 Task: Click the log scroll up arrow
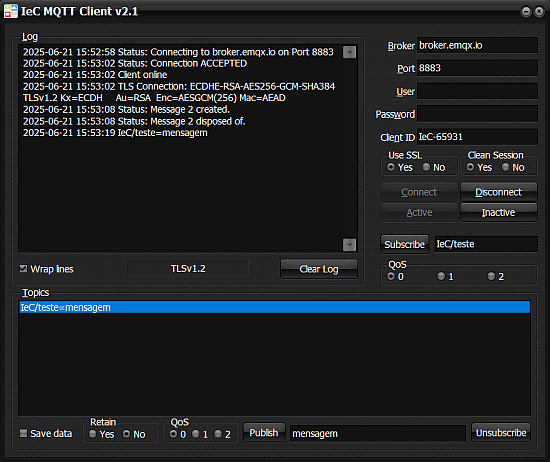[x=349, y=52]
